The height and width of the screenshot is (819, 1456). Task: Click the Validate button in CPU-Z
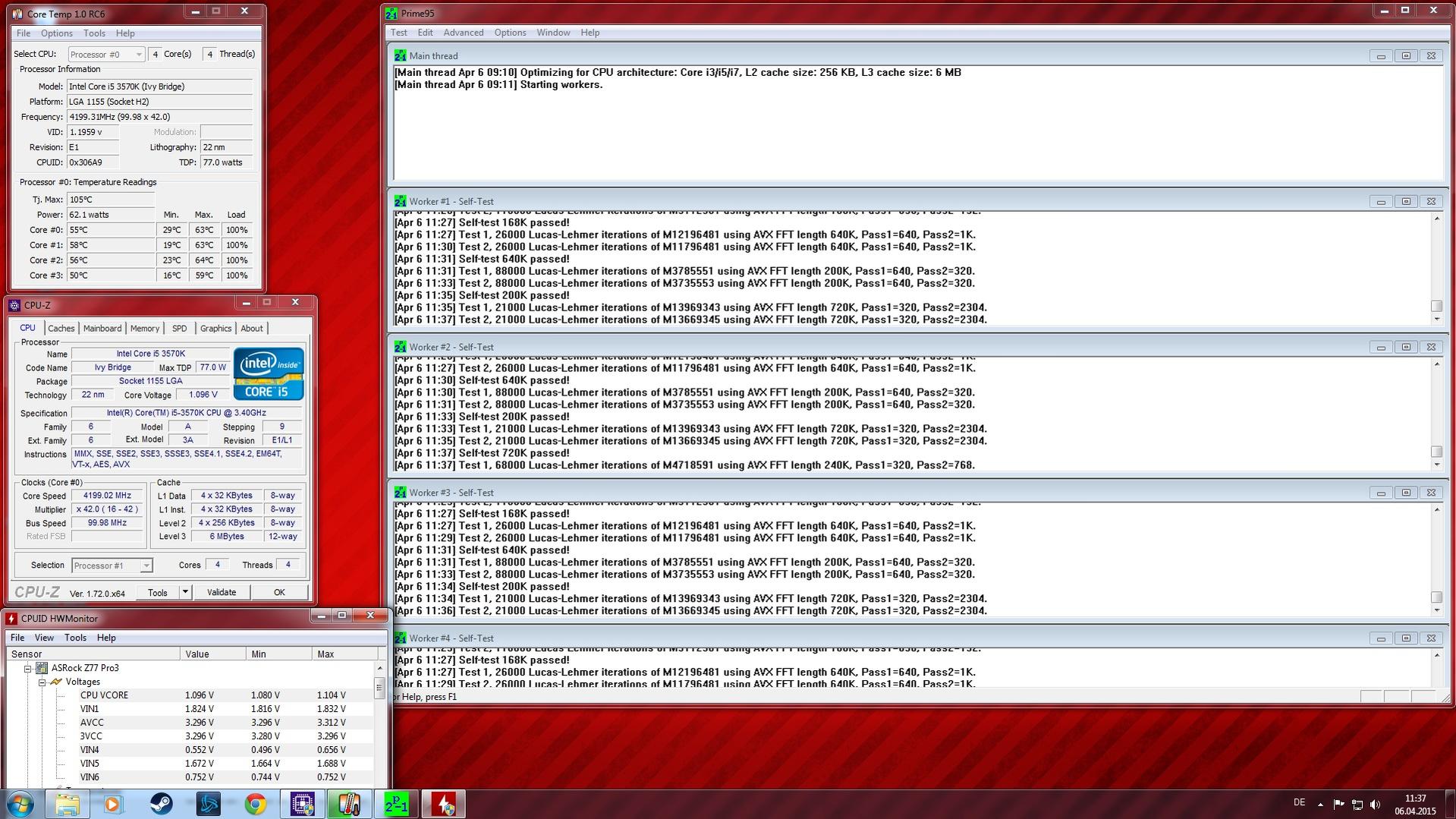[222, 592]
